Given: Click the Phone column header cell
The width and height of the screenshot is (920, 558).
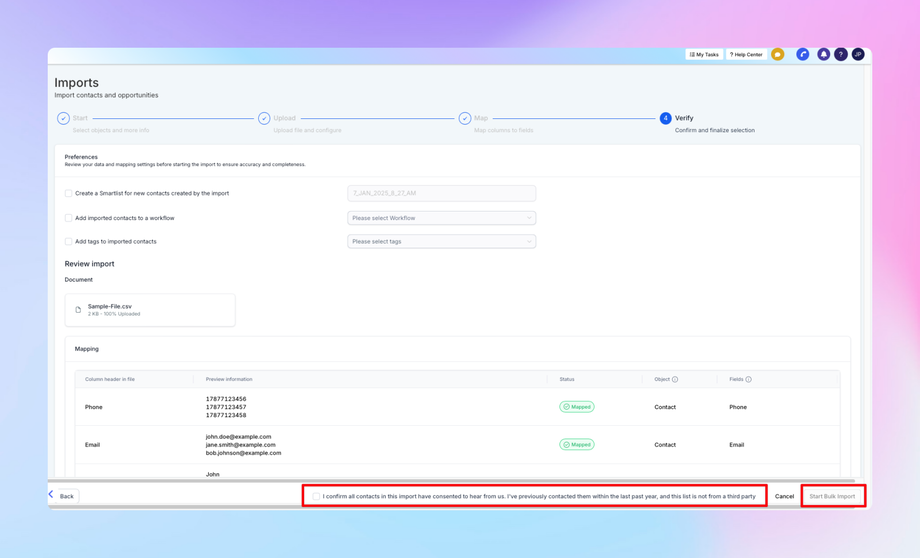Looking at the screenshot, I should 94,407.
